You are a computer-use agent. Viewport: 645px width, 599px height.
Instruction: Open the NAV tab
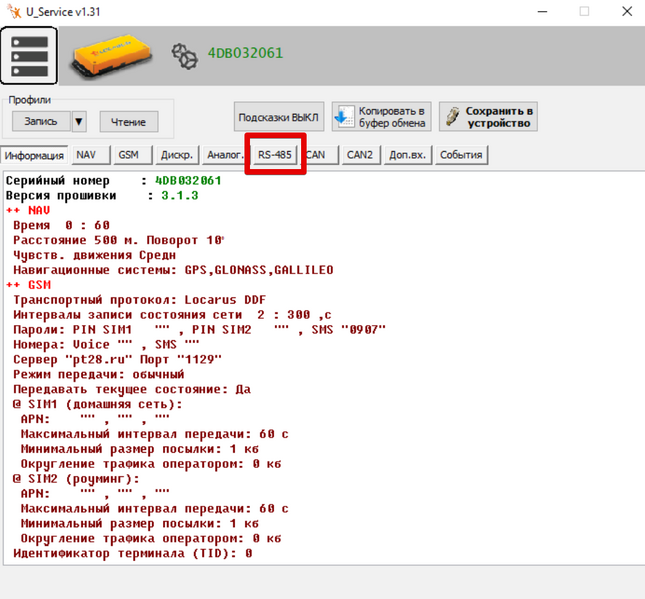90,155
